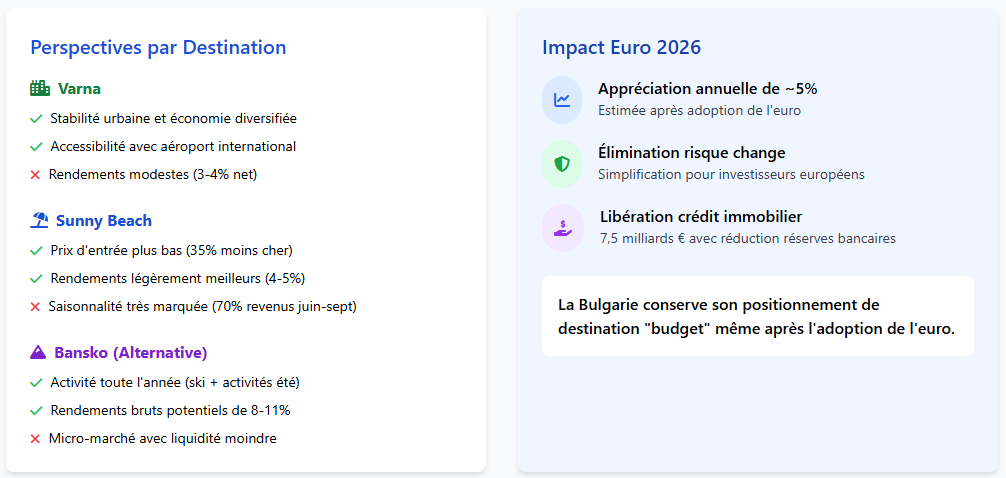The height and width of the screenshot is (478, 1006).
Task: Click the Sunny Beach umbrella icon
Action: pyautogui.click(x=40, y=221)
